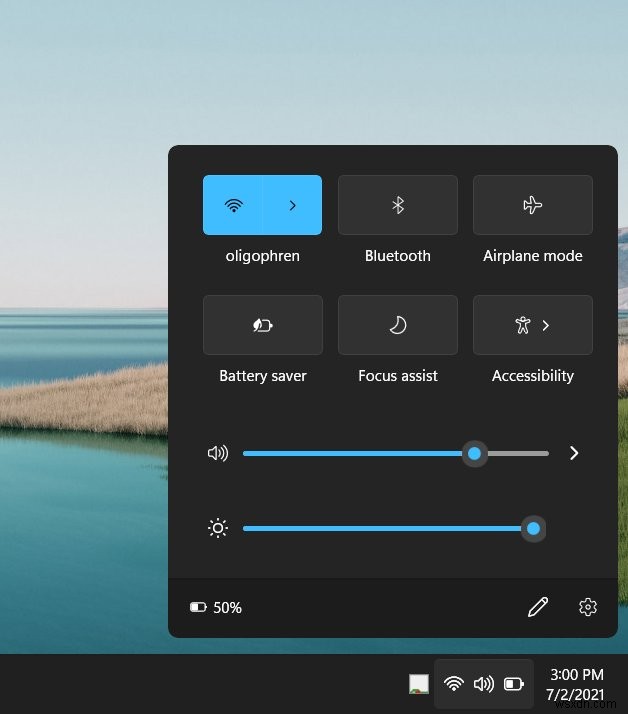Click the image thumbnail icon in the taskbar
This screenshot has height=714, width=628.
point(419,684)
